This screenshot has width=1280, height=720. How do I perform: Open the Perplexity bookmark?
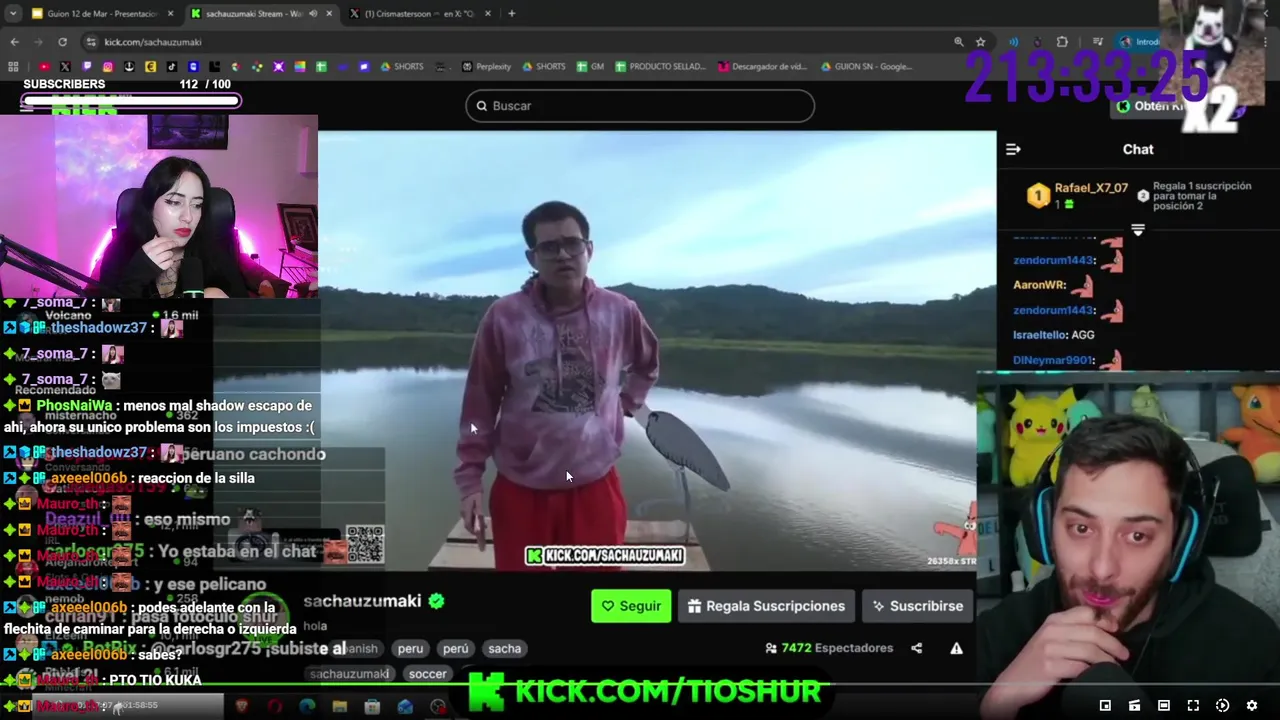point(486,67)
